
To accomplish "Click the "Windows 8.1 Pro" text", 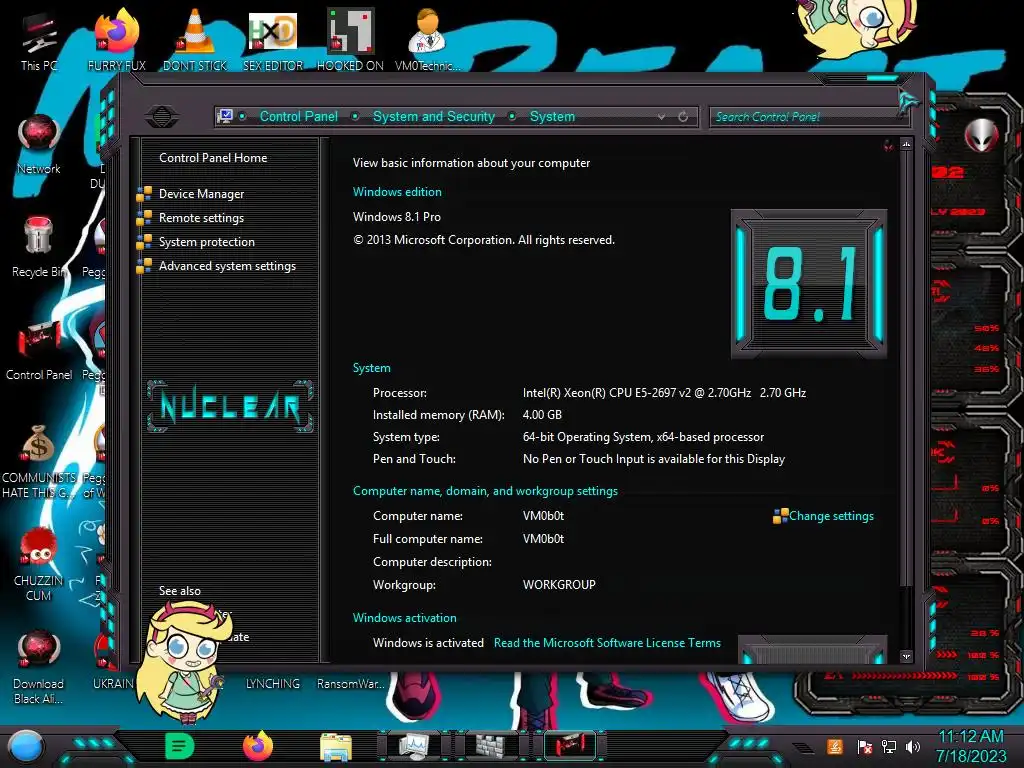I will click(x=396, y=217).
